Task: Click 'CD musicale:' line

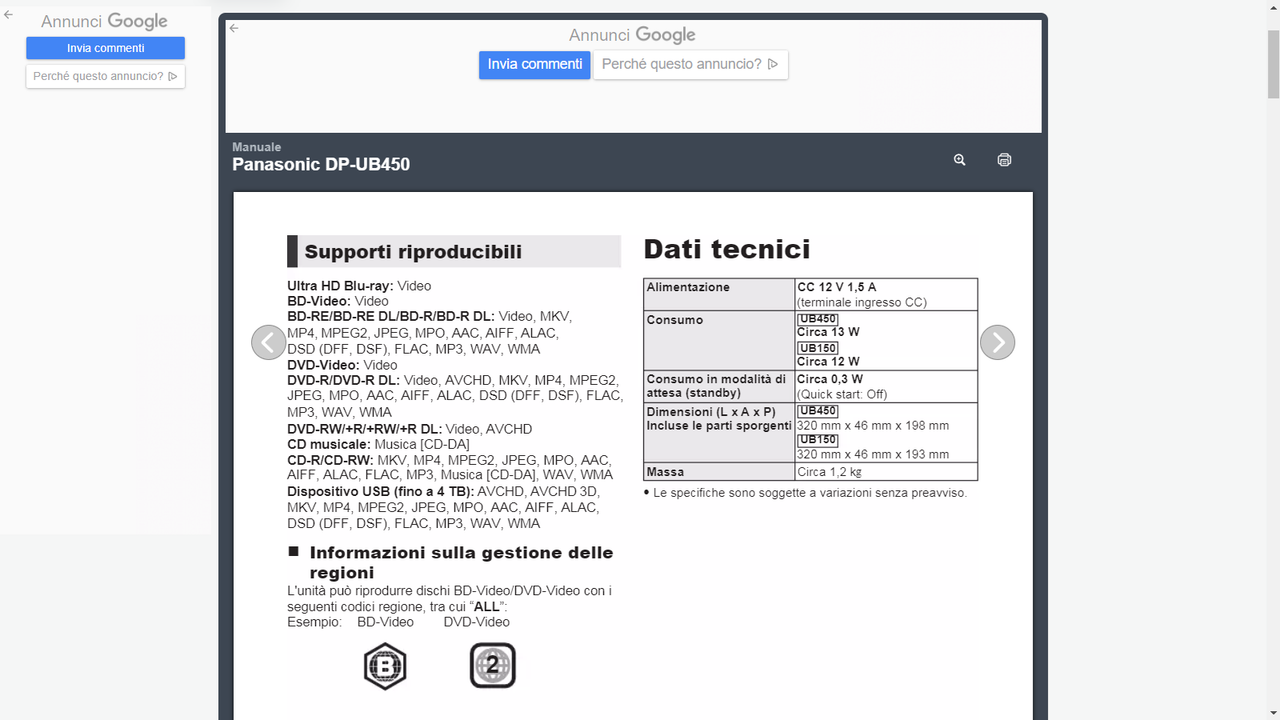Action: (378, 444)
